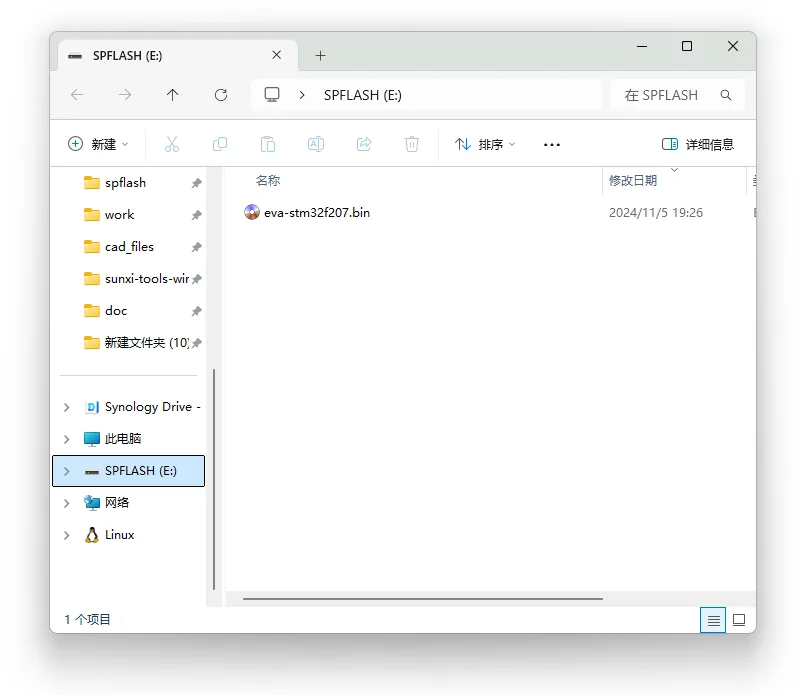Viewport: 808px width, 695px height.
Task: Select file eva-stm32f207.bin
Action: coord(317,213)
